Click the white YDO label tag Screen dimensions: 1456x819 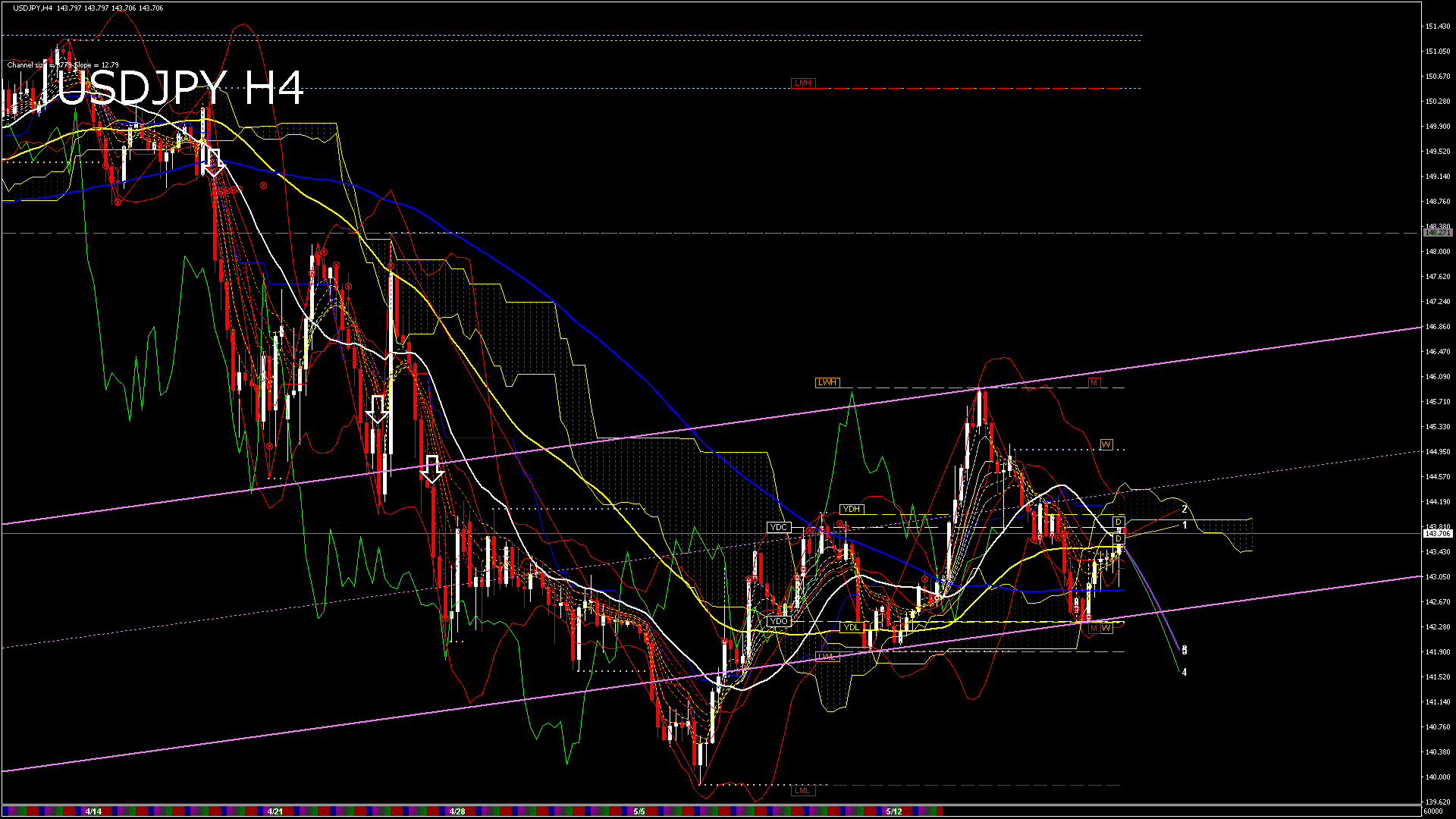point(778,621)
